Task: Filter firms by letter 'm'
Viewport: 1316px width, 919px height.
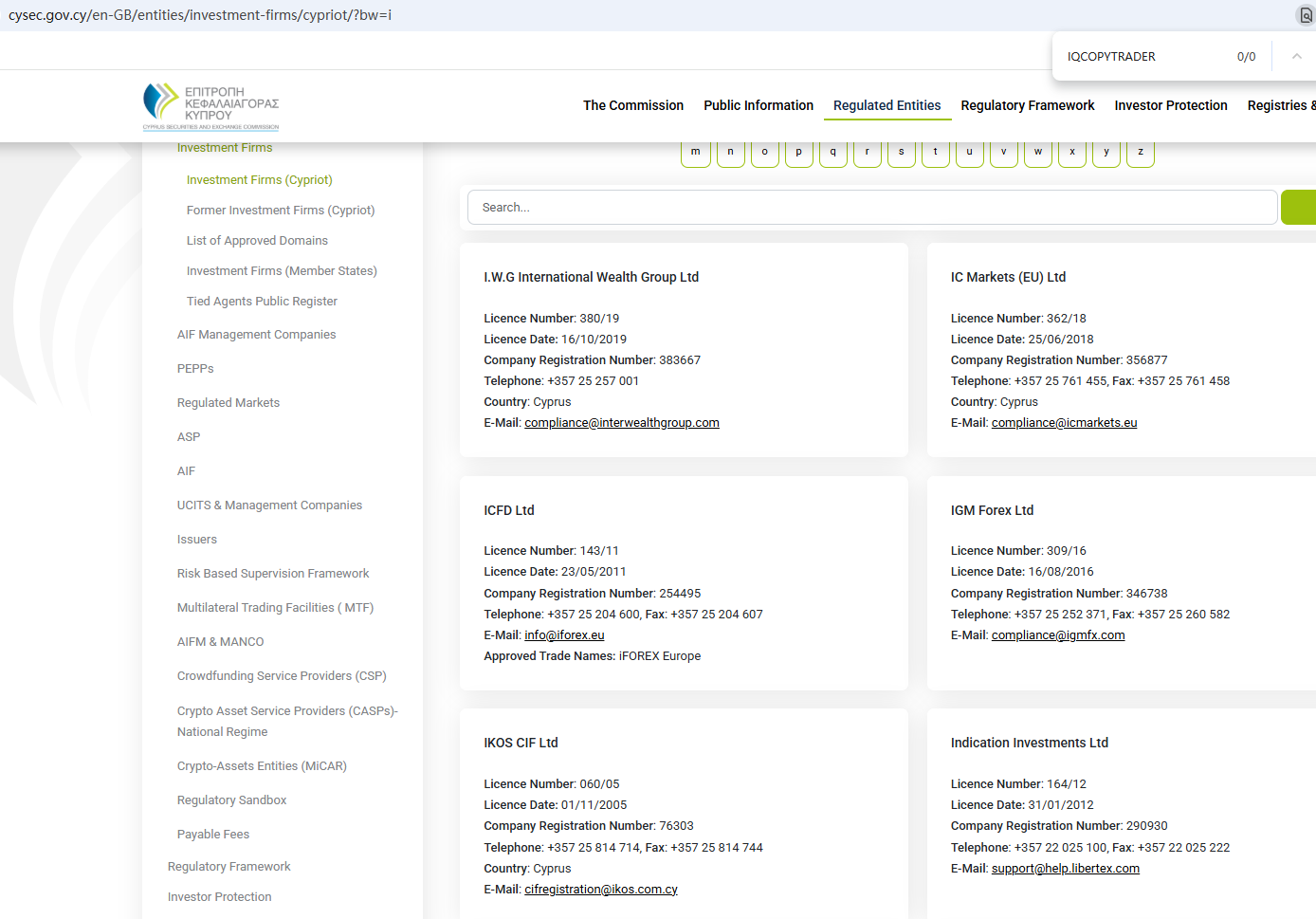Action: pos(696,152)
